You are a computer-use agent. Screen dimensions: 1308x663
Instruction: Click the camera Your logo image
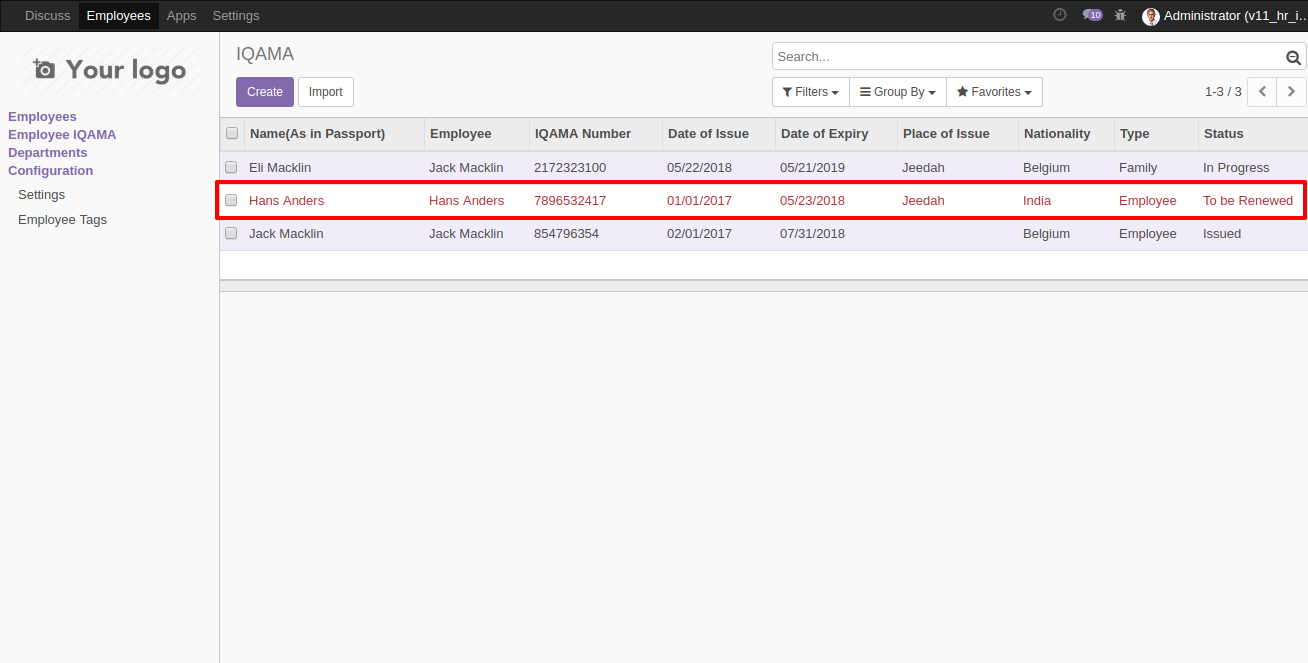(x=110, y=69)
